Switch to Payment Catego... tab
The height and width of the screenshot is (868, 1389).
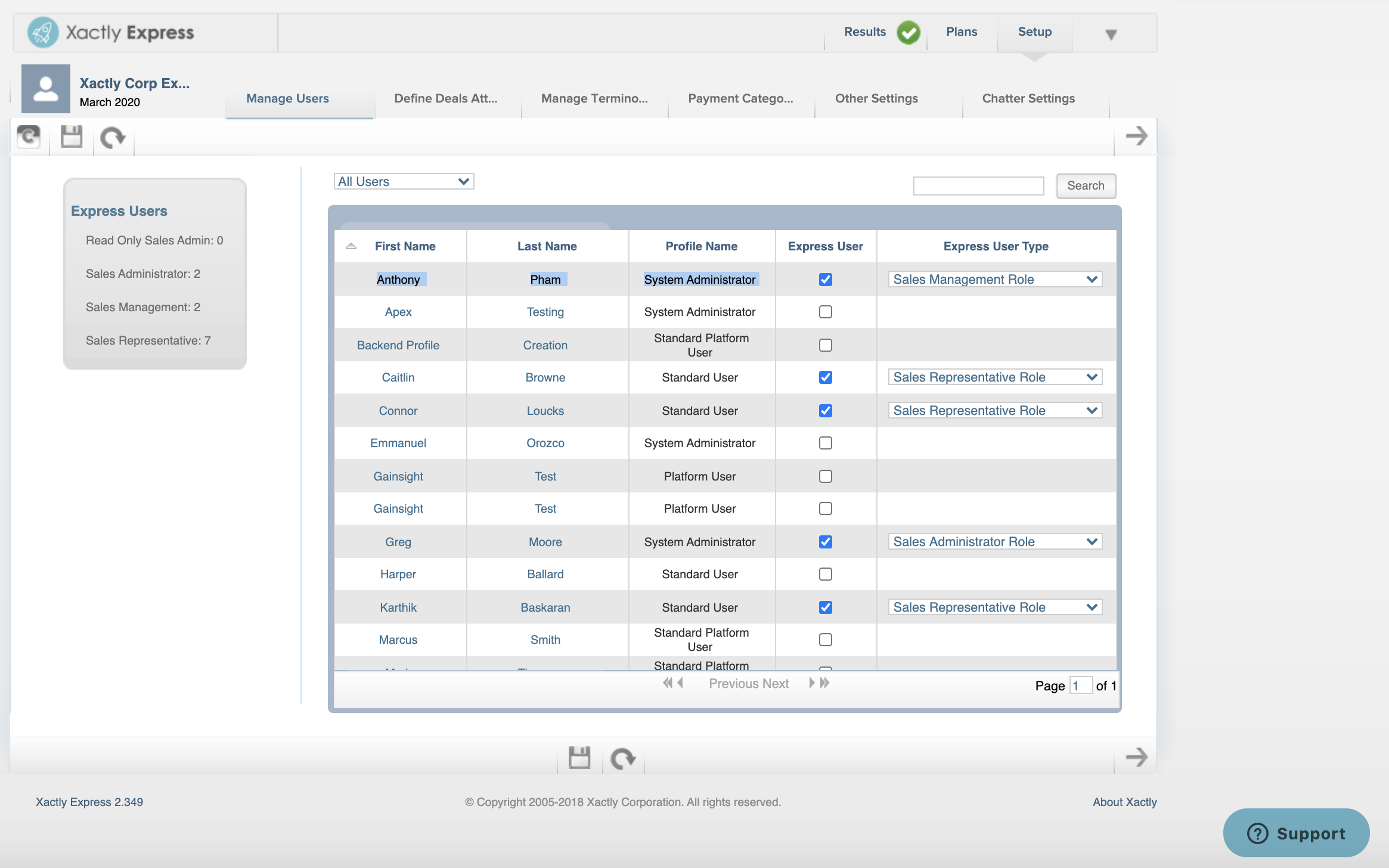point(740,98)
